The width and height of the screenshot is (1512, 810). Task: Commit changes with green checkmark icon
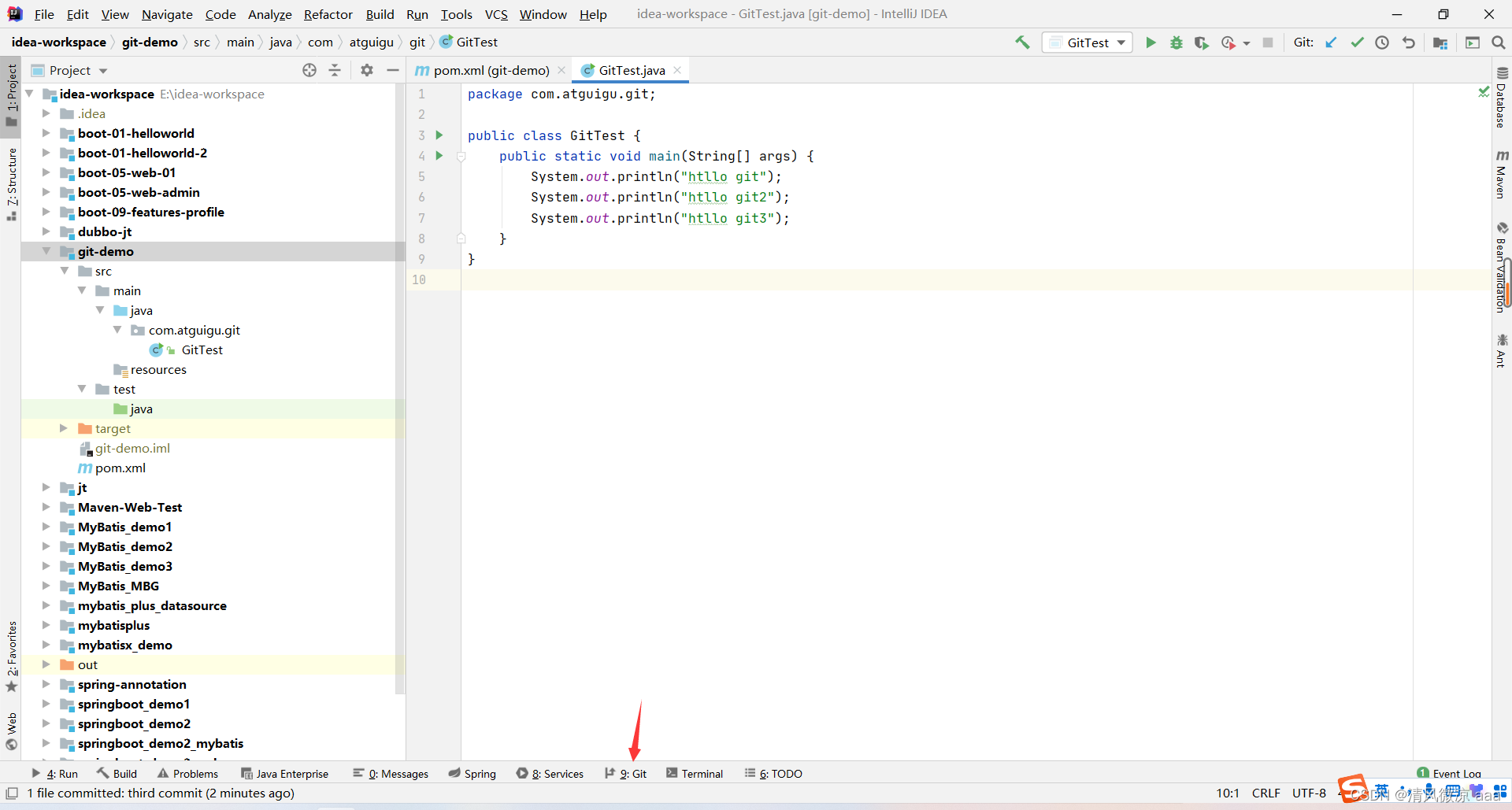(x=1357, y=43)
